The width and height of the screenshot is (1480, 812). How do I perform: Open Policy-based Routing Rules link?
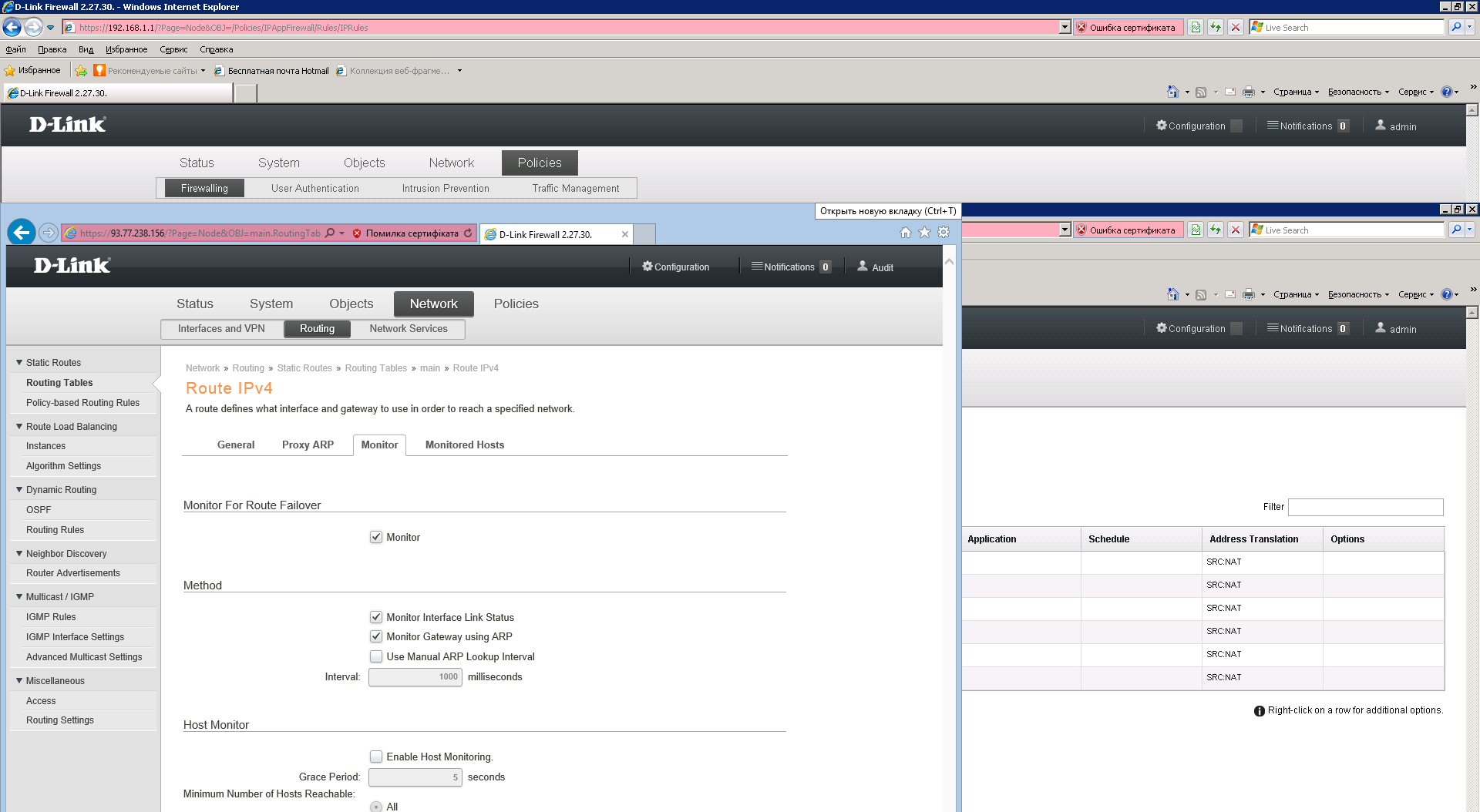(82, 402)
